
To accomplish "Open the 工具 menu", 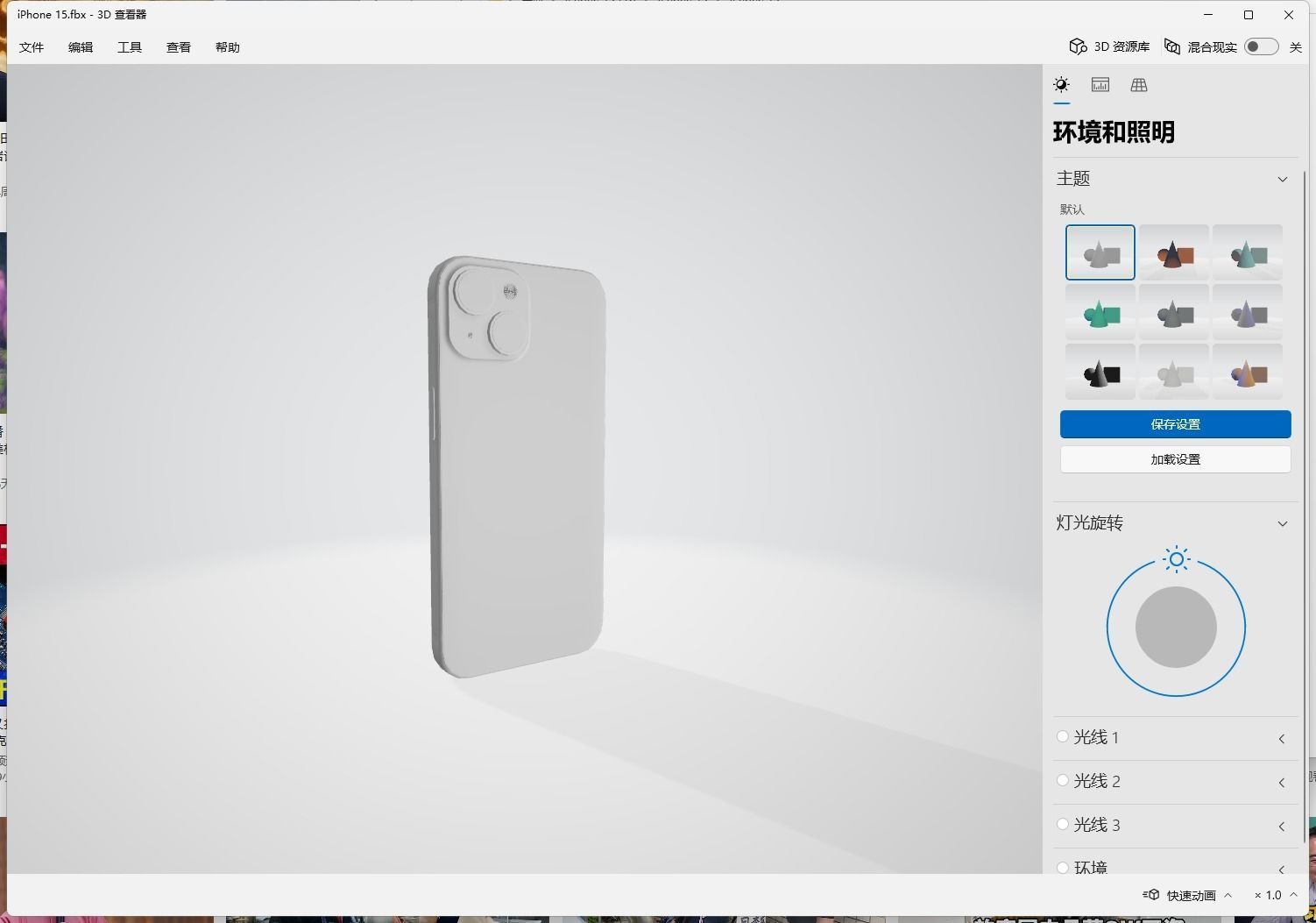I will pyautogui.click(x=130, y=47).
